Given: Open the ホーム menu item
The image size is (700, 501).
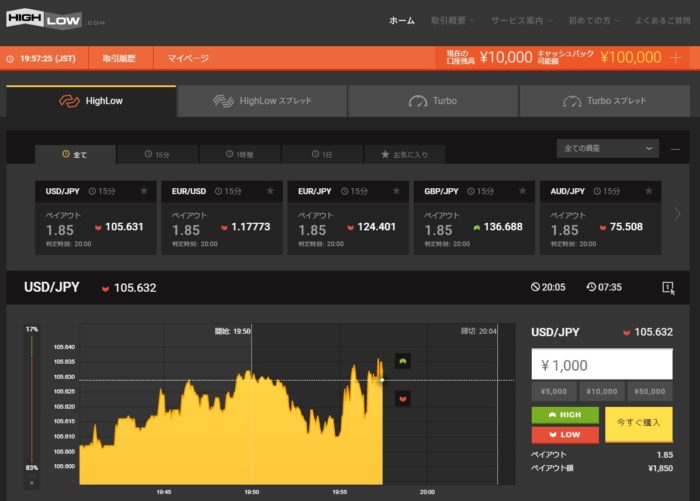Looking at the screenshot, I should tap(402, 21).
